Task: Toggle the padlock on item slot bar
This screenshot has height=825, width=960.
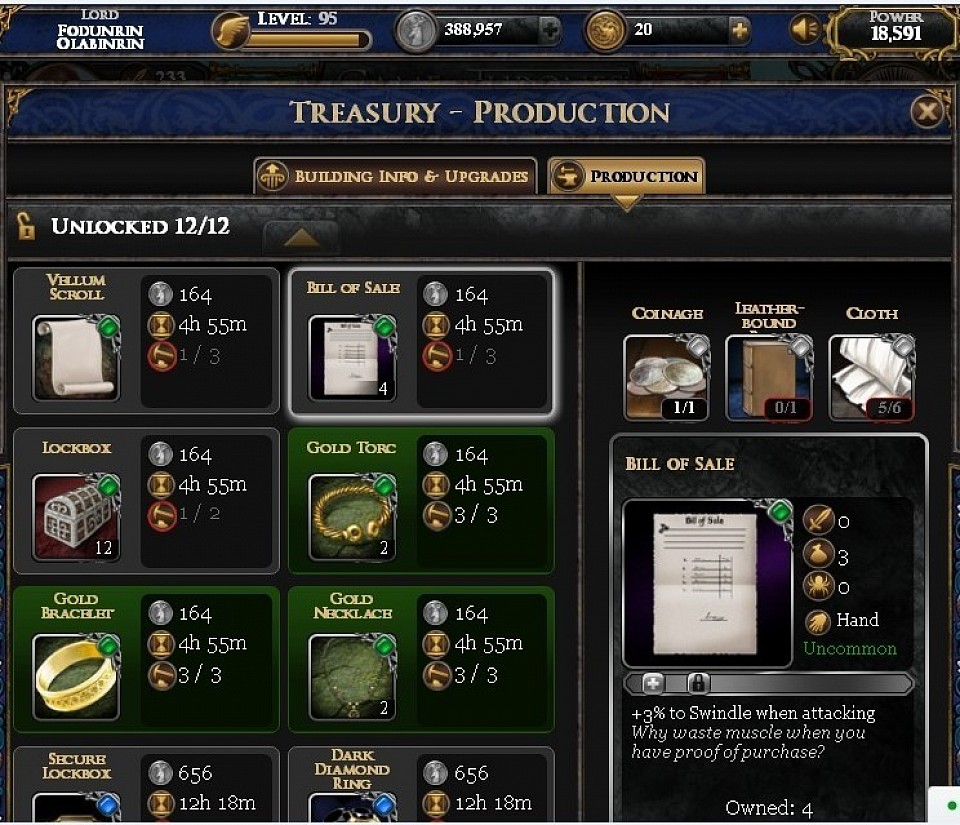Action: [698, 683]
